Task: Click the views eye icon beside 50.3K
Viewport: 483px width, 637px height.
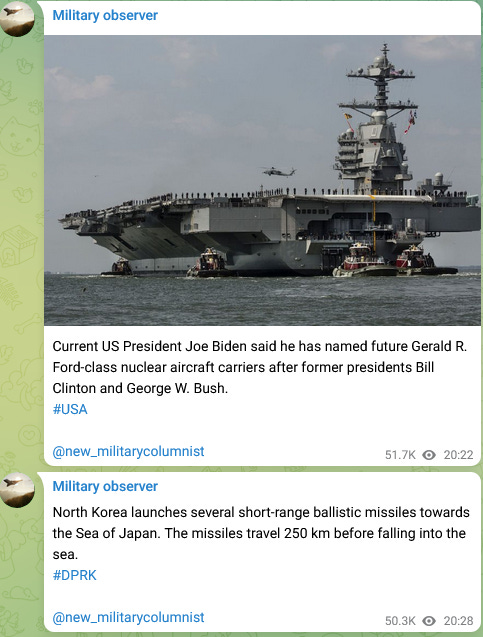Action: 429,621
